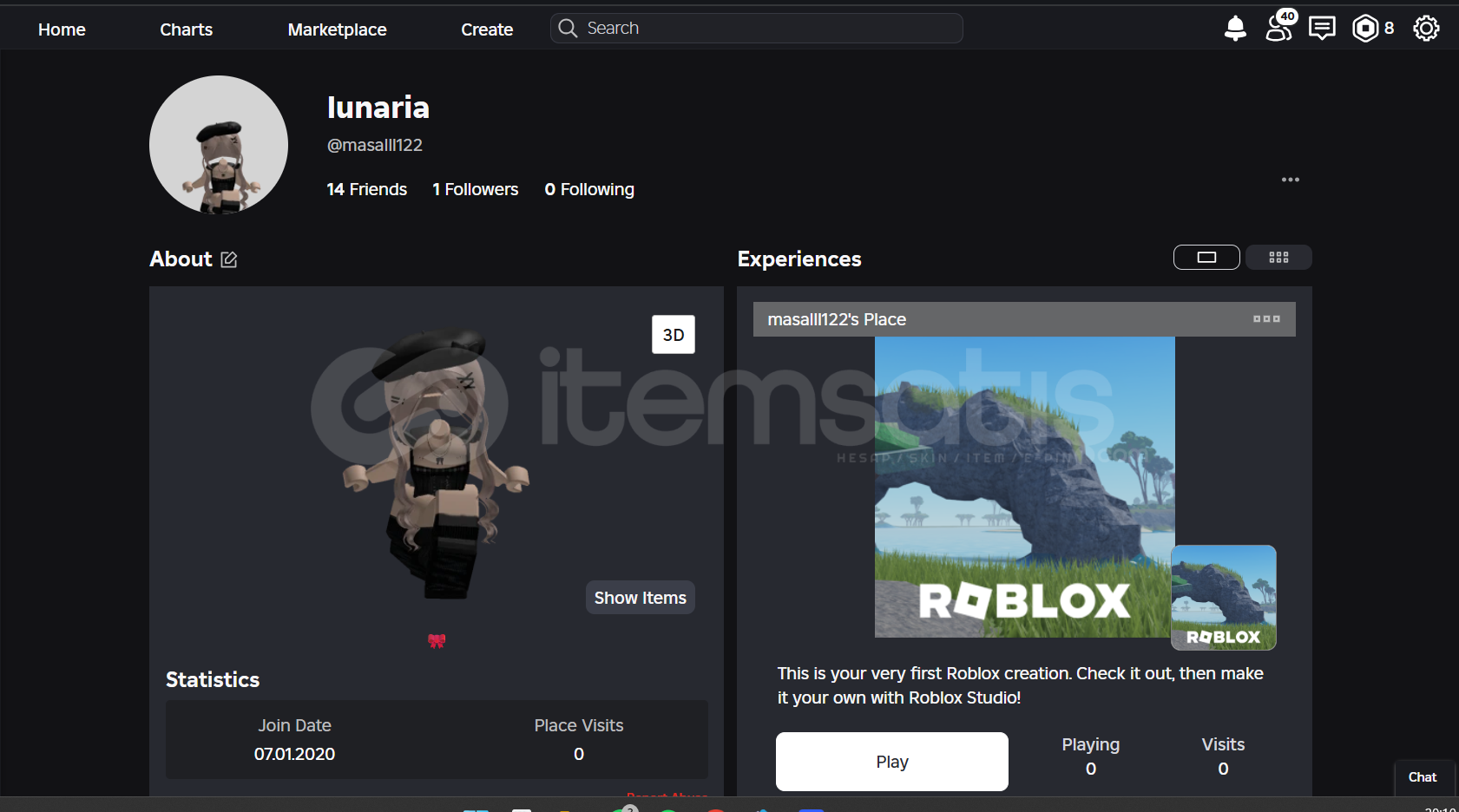
Task: Click the red bow badge icon
Action: click(x=437, y=641)
